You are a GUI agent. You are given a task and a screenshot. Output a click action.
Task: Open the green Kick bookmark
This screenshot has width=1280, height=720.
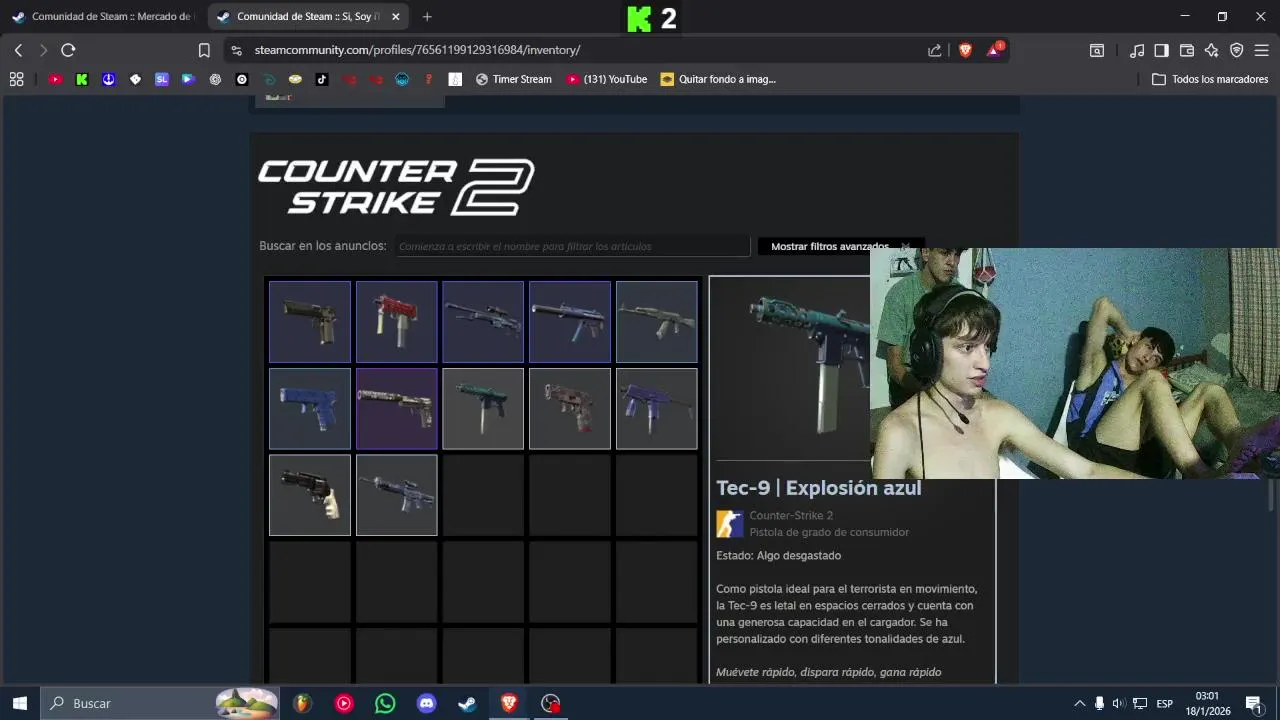tap(82, 79)
